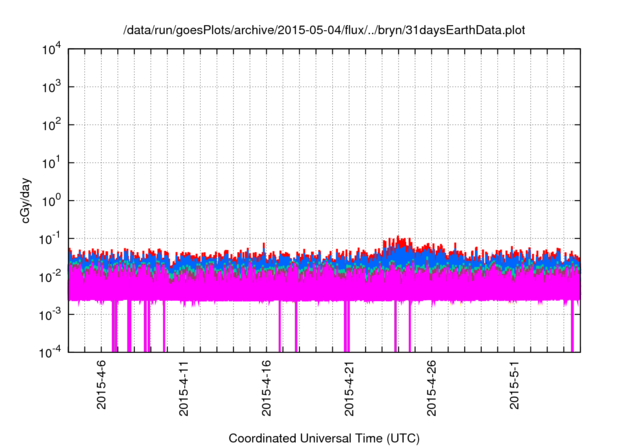Image resolution: width=640 pixels, height=448 pixels.
Task: Click the 10^-2 y-axis tick label
Action: [50, 277]
